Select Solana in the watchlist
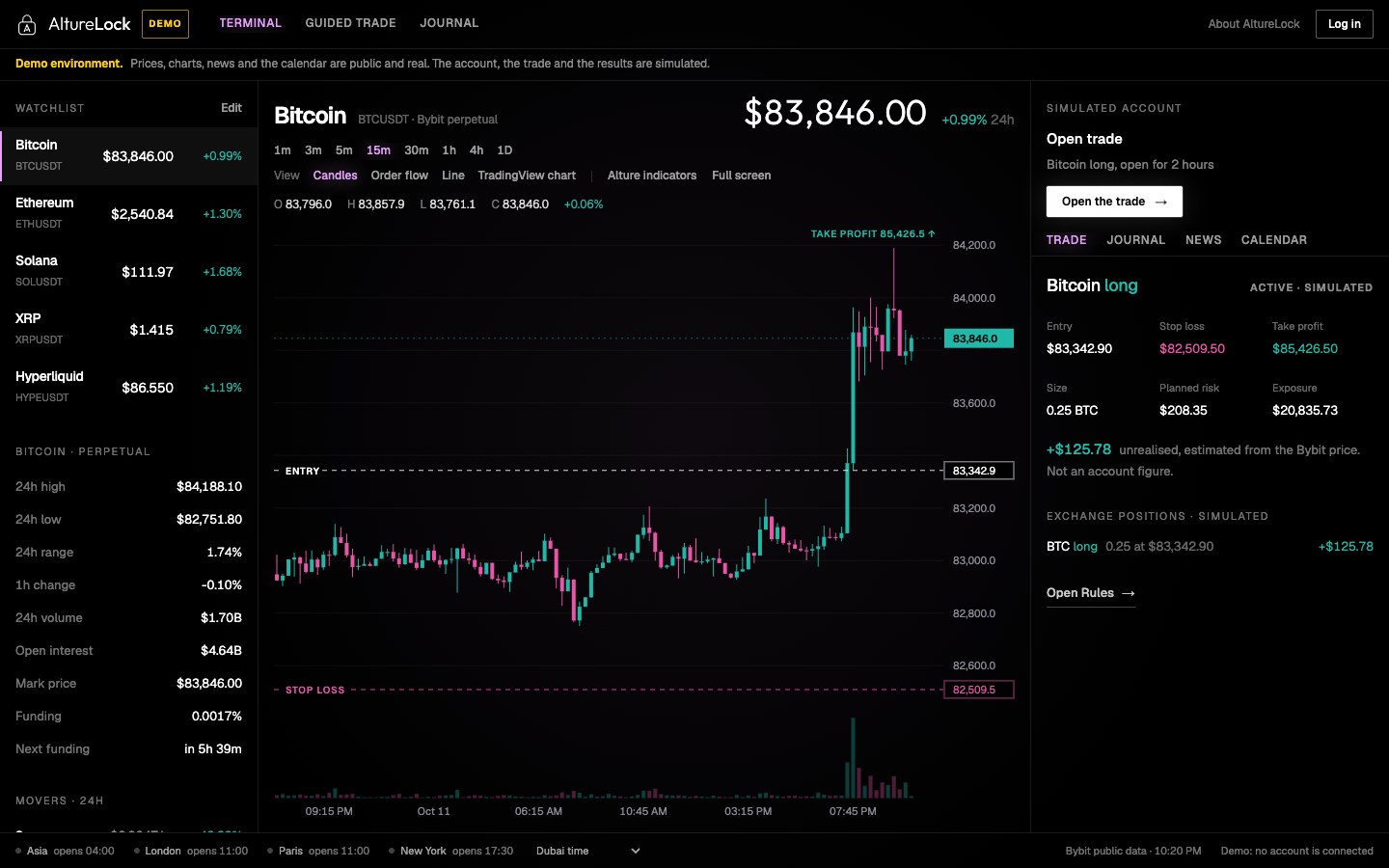Viewport: 1389px width, 868px height. pos(129,271)
